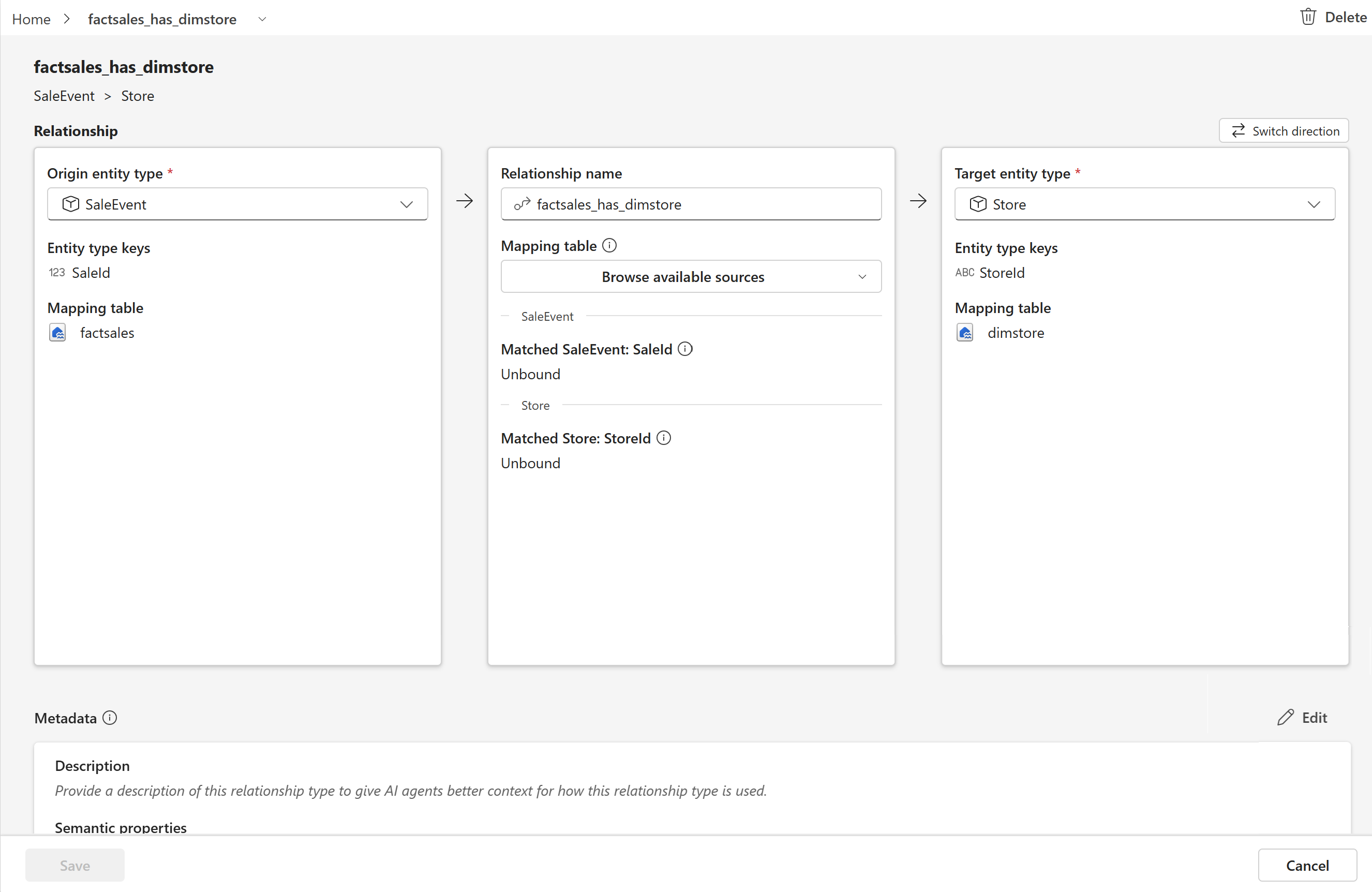Expand Browse available sources dropdown
The image size is (1372, 892).
click(691, 277)
